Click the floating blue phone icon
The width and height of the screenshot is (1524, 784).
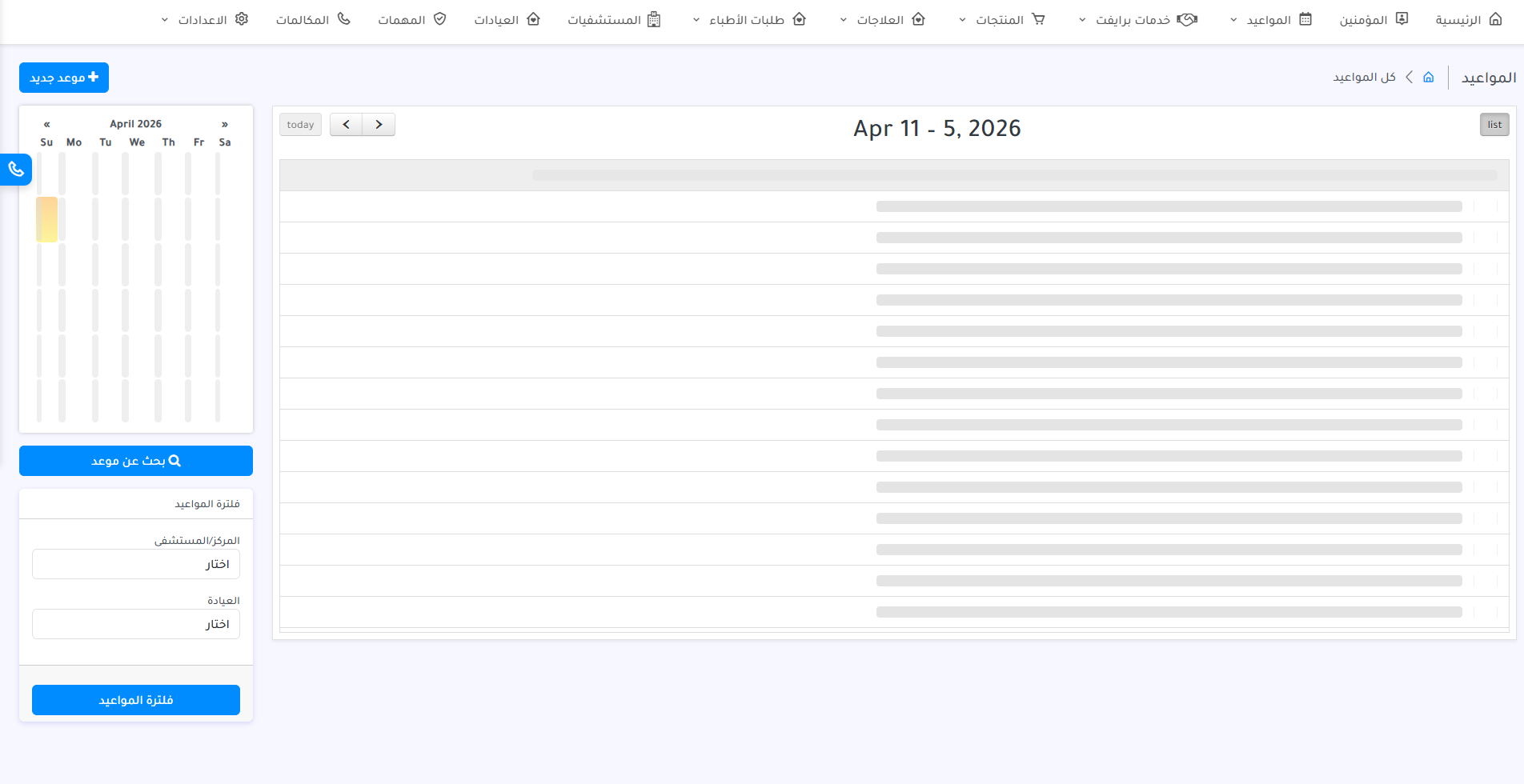click(x=16, y=169)
